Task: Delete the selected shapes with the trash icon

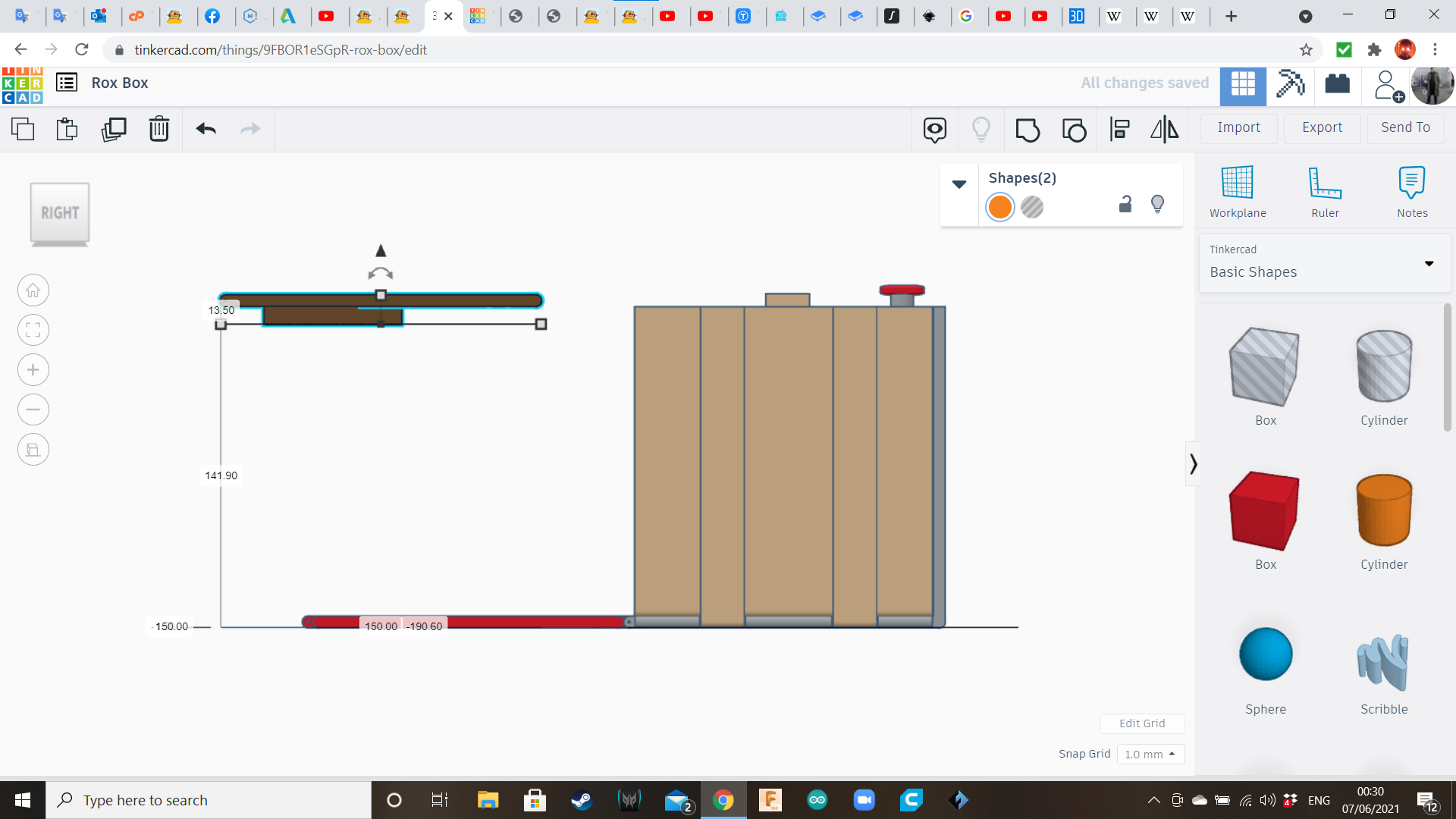Action: pyautogui.click(x=159, y=130)
